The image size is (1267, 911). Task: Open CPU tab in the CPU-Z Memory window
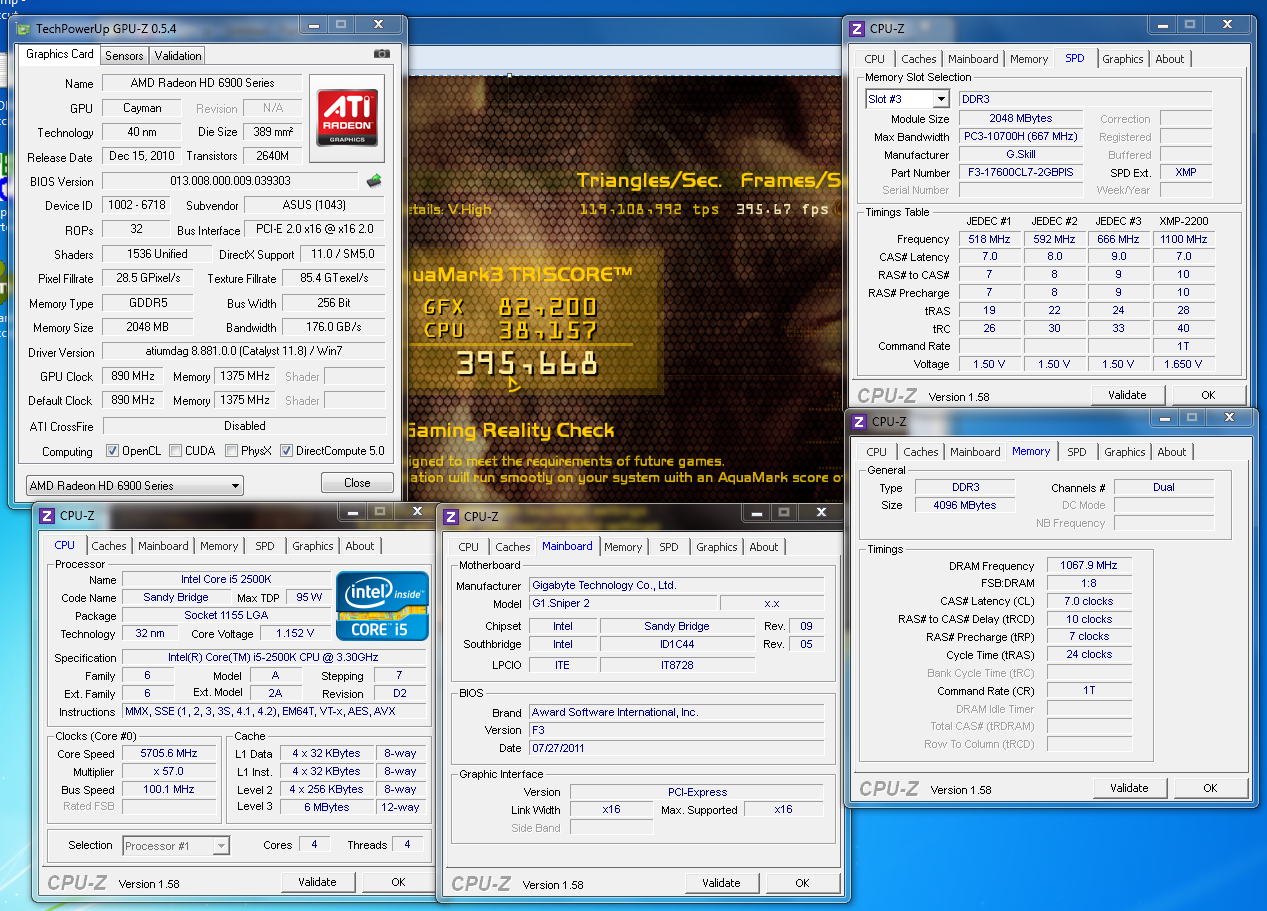coord(876,452)
